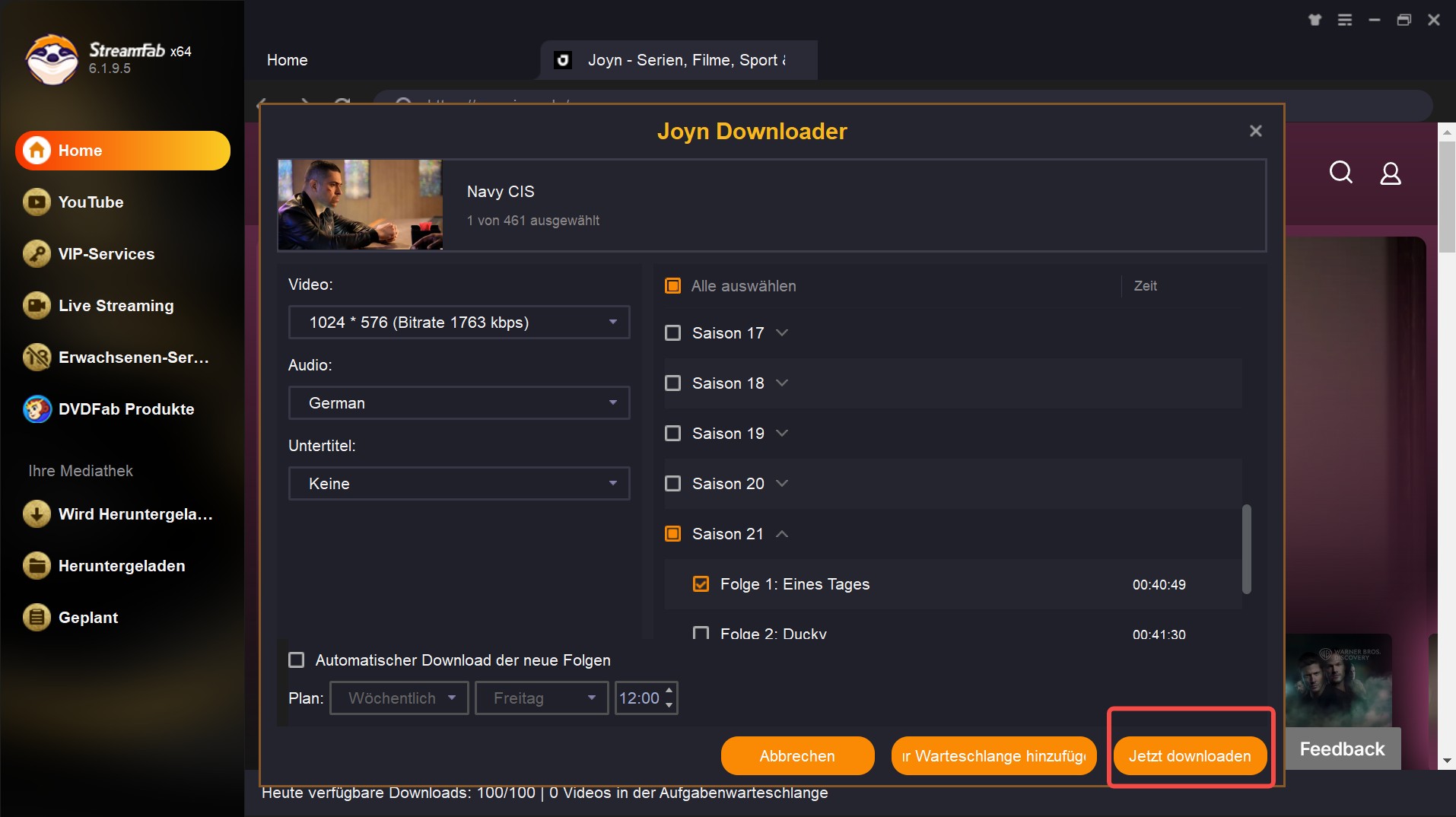Check the Saison 19 checkbox

click(673, 434)
